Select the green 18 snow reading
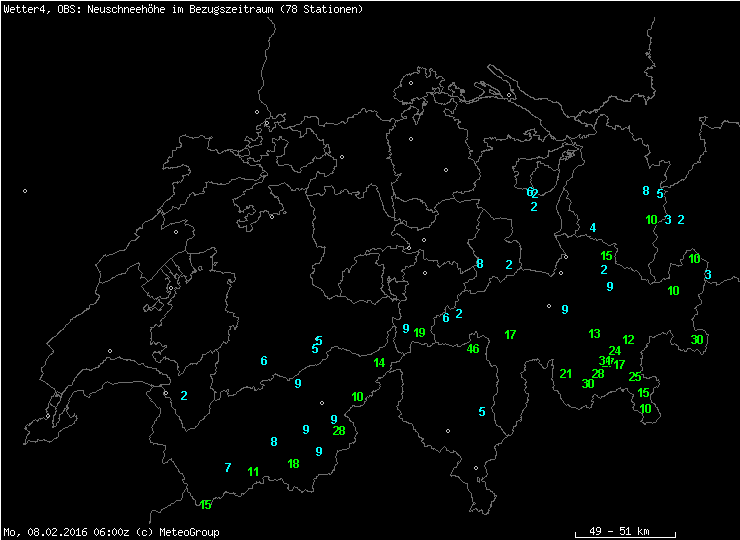The image size is (740, 540). pyautogui.click(x=293, y=464)
